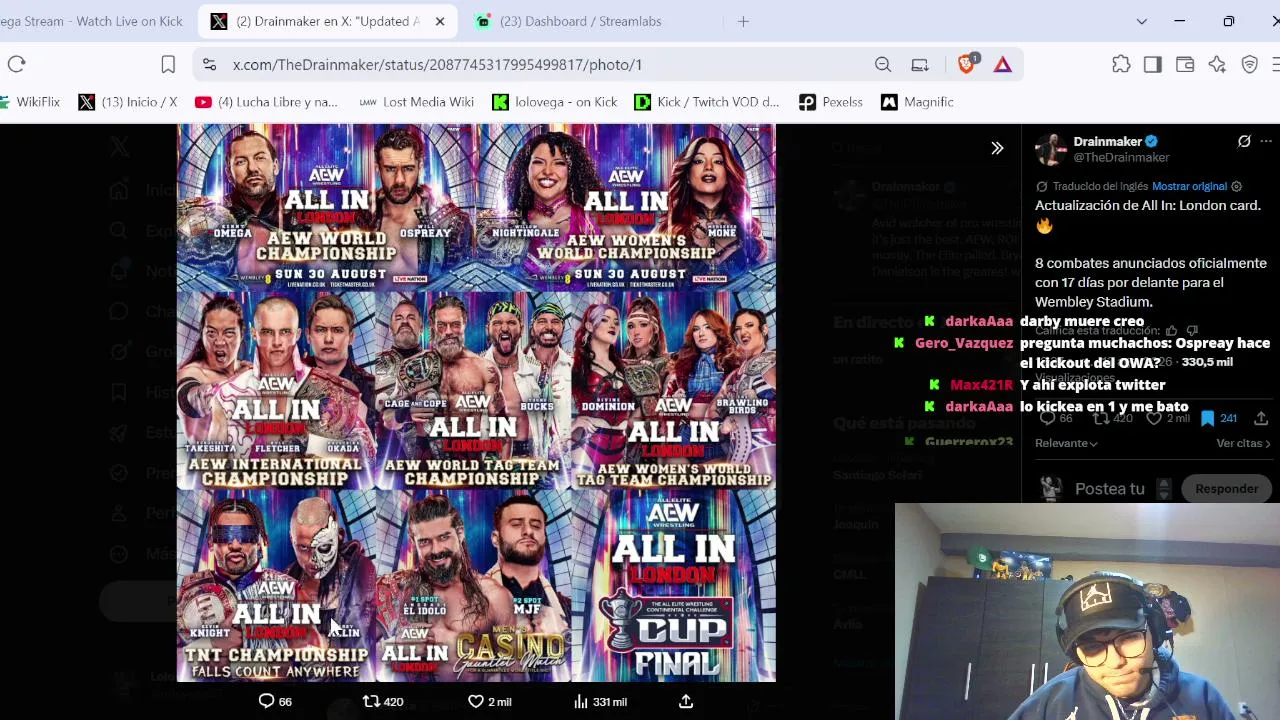1280x720 pixels.
Task: Click Mostrar original translation link
Action: [1189, 186]
